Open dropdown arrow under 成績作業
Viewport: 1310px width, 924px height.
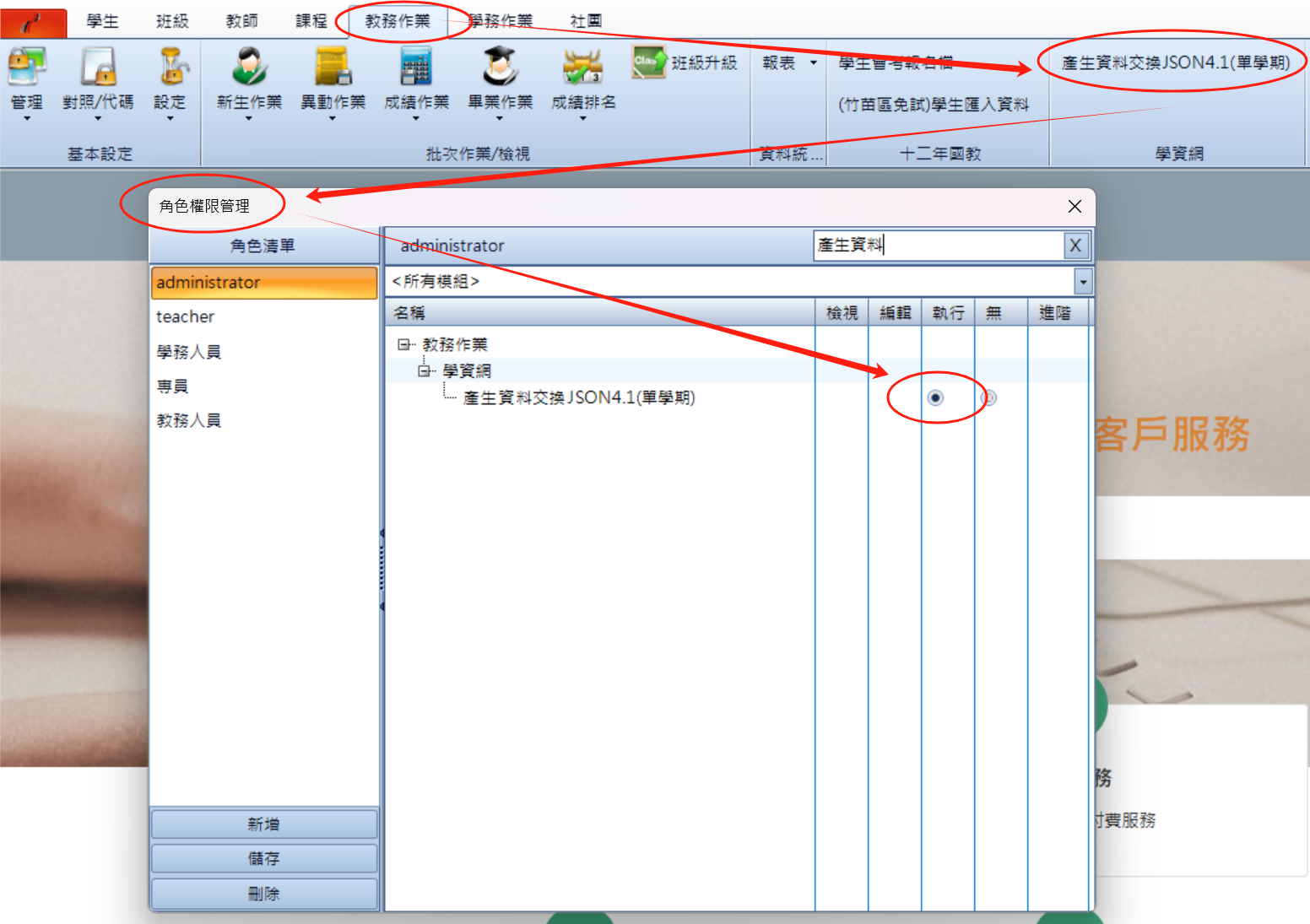point(416,118)
